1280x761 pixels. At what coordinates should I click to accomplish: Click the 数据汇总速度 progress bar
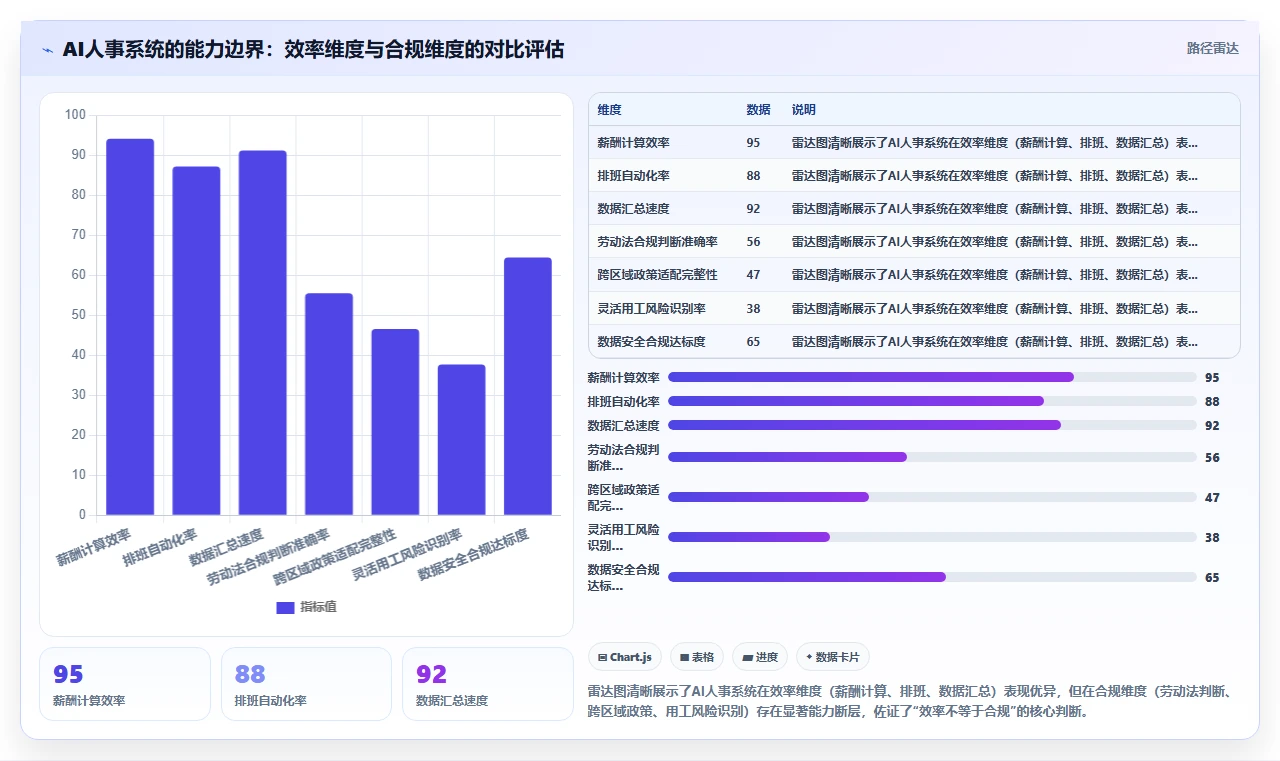point(932,425)
